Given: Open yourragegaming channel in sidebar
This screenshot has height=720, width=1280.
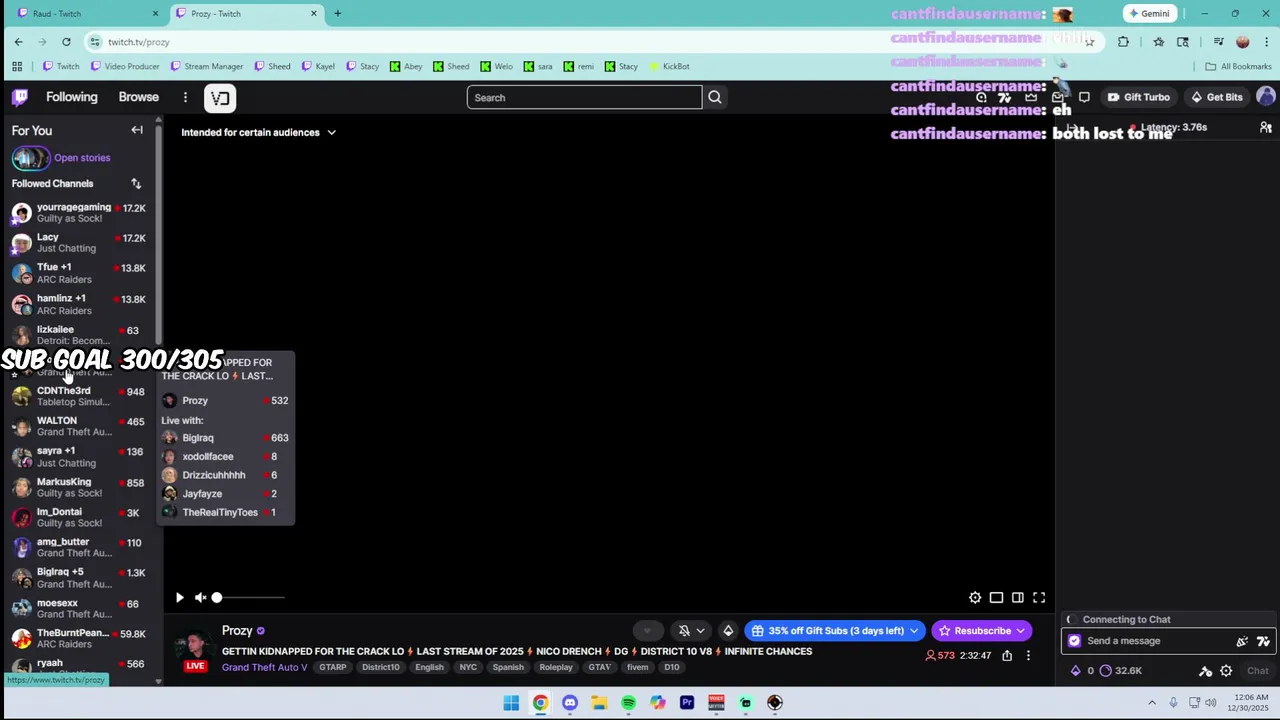Looking at the screenshot, I should pos(79,213).
